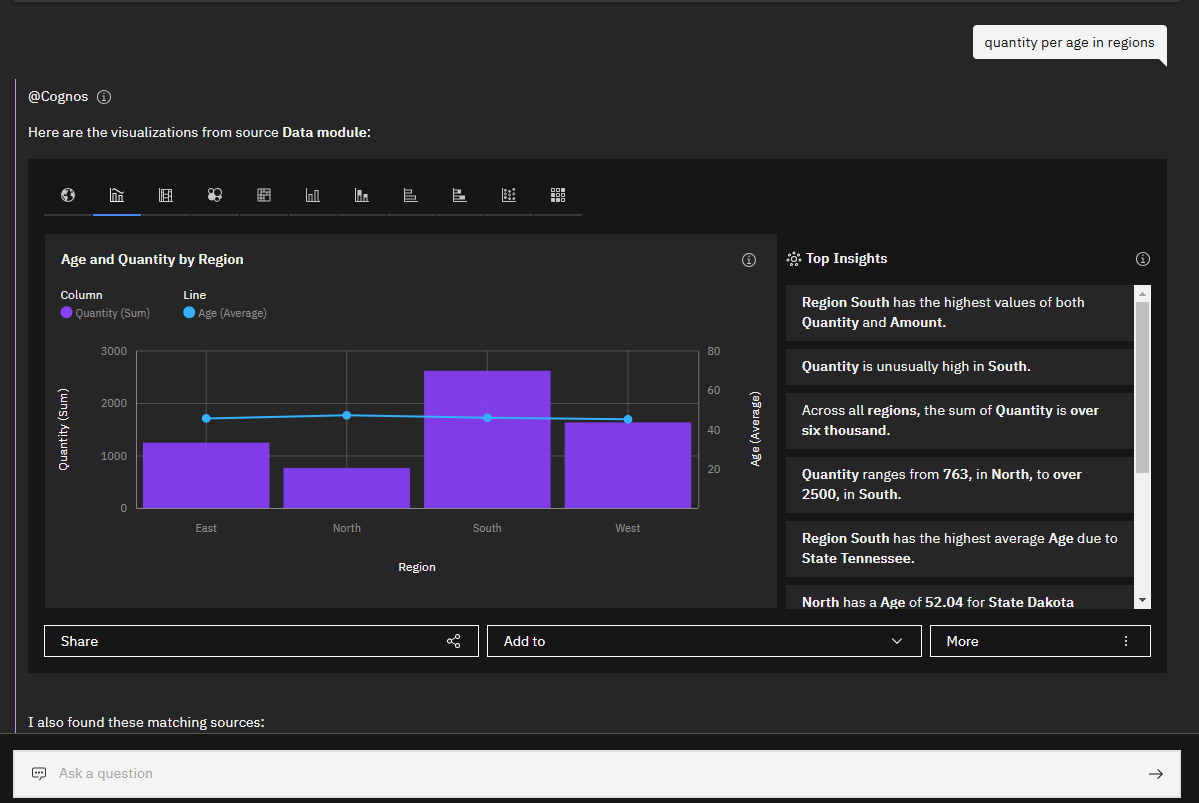Image resolution: width=1199 pixels, height=803 pixels.
Task: Click the 'North' x-axis label
Action: pos(346,528)
